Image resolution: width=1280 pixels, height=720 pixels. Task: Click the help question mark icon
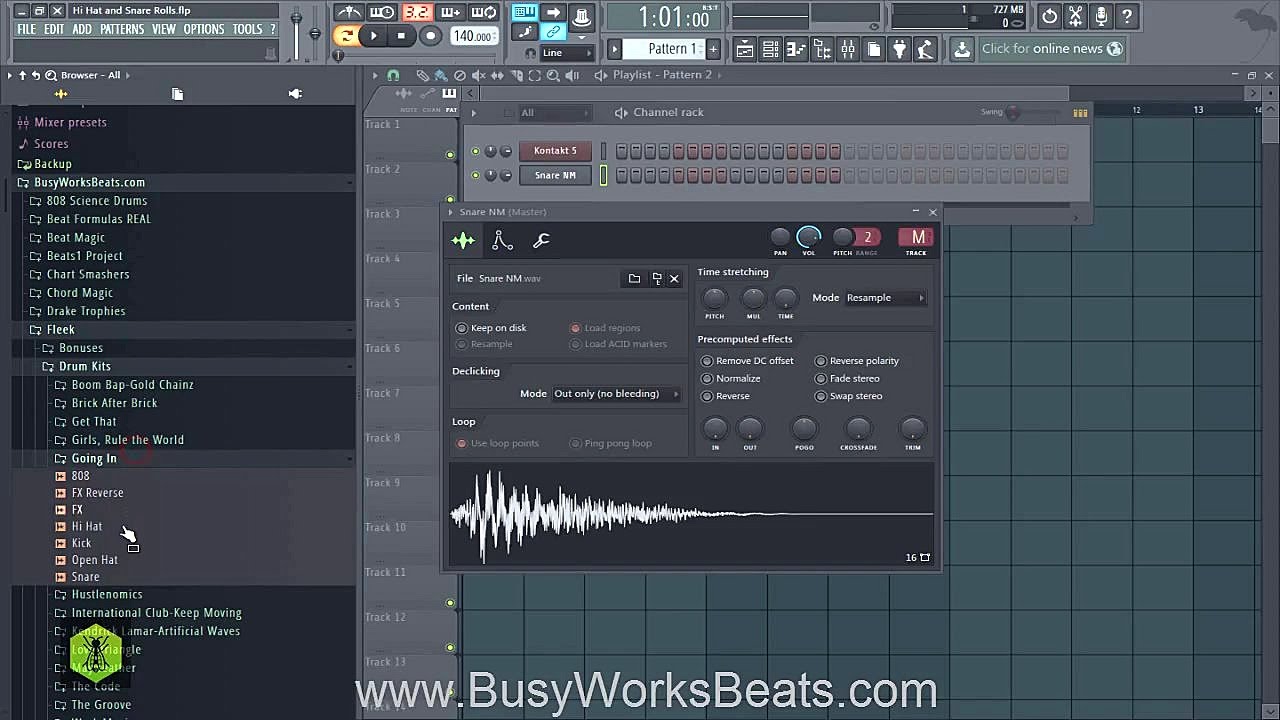coord(1127,16)
